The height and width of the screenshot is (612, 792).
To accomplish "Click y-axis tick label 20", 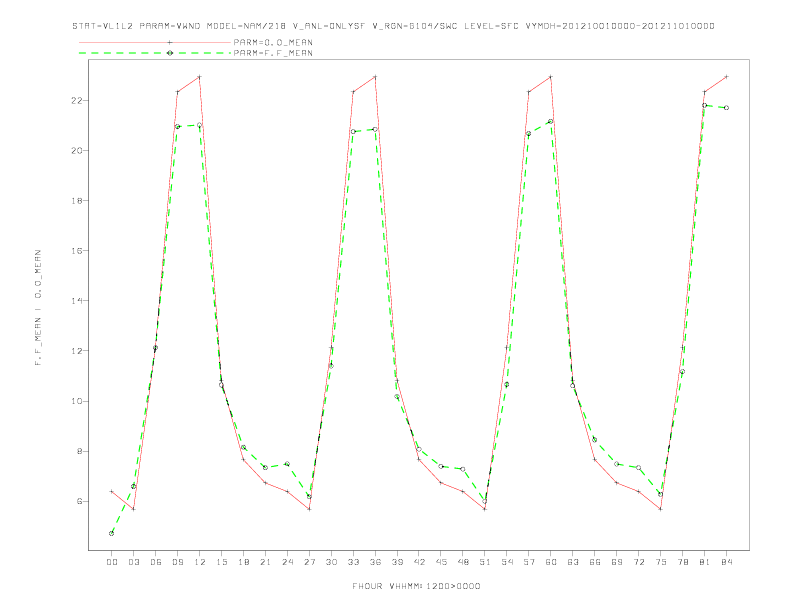I will pyautogui.click(x=78, y=150).
